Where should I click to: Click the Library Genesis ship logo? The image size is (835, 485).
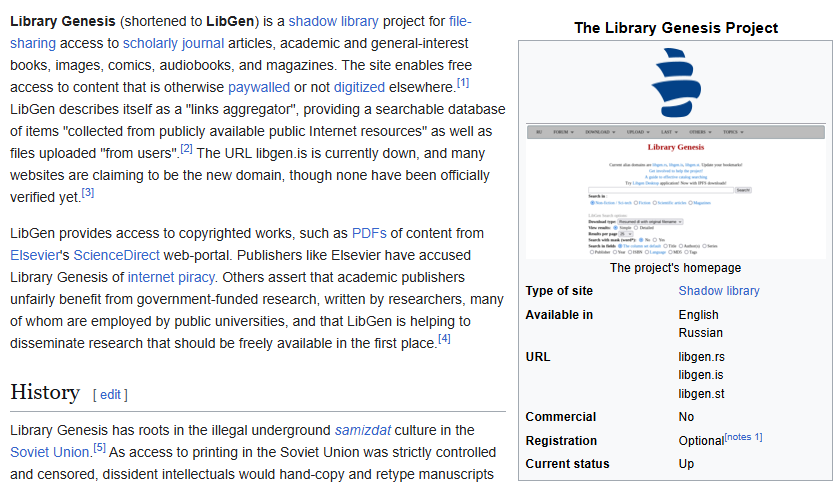[x=675, y=83]
